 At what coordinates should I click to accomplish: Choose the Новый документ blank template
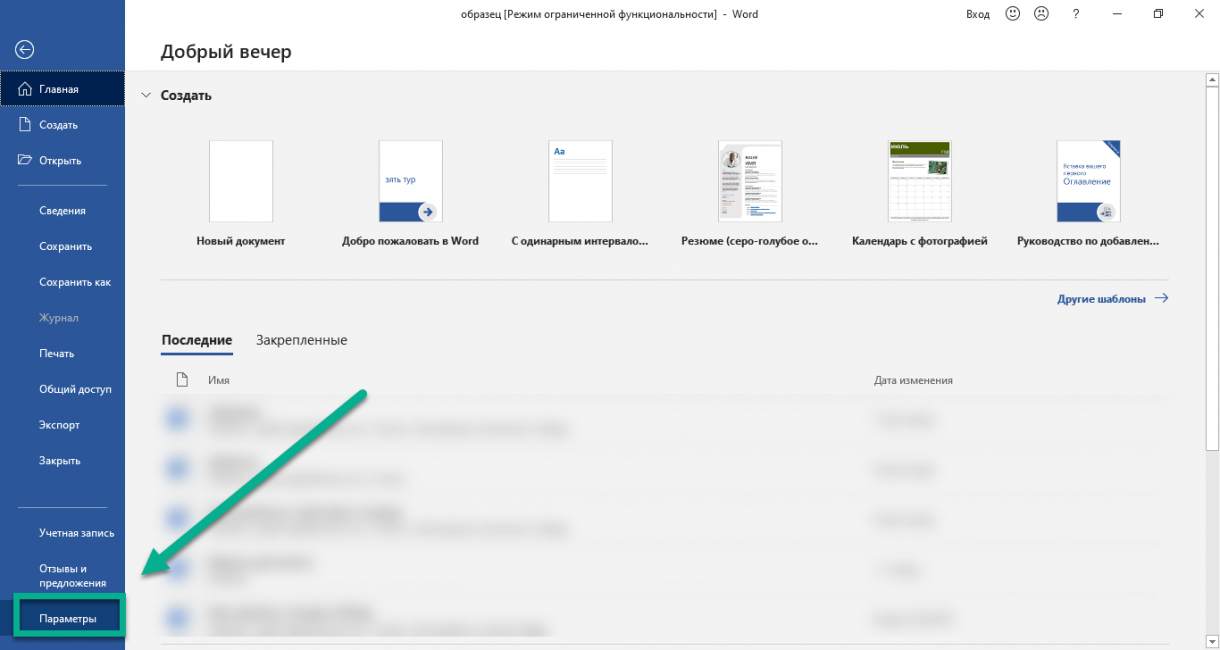[x=241, y=182]
